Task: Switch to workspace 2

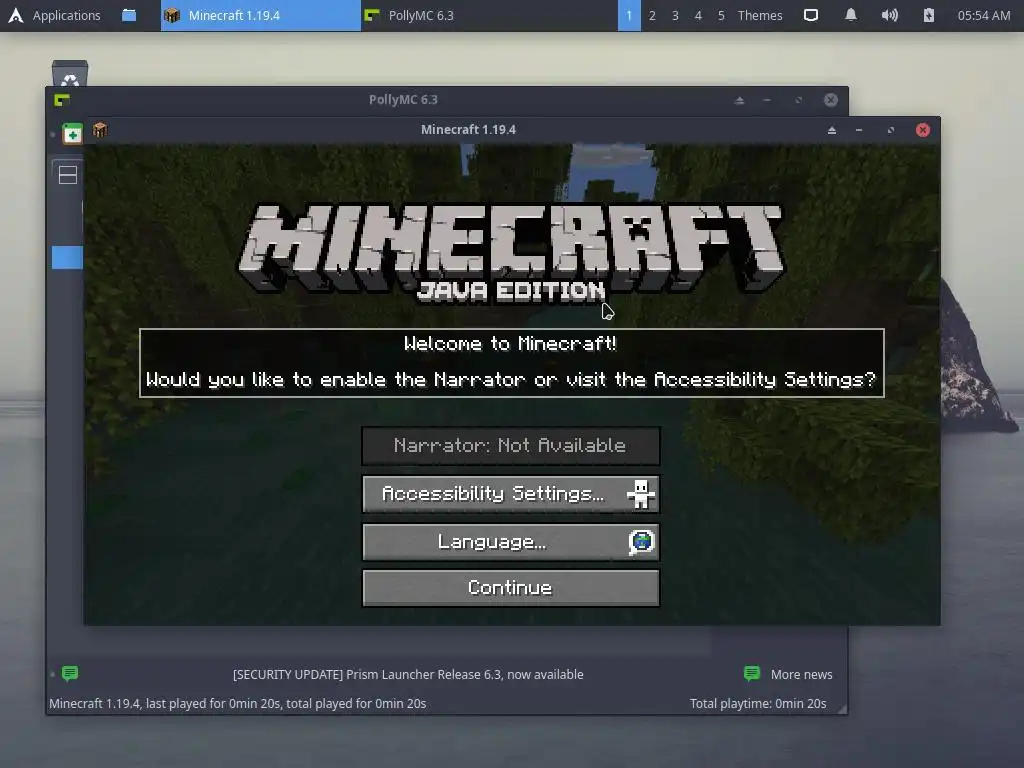Action: 652,16
